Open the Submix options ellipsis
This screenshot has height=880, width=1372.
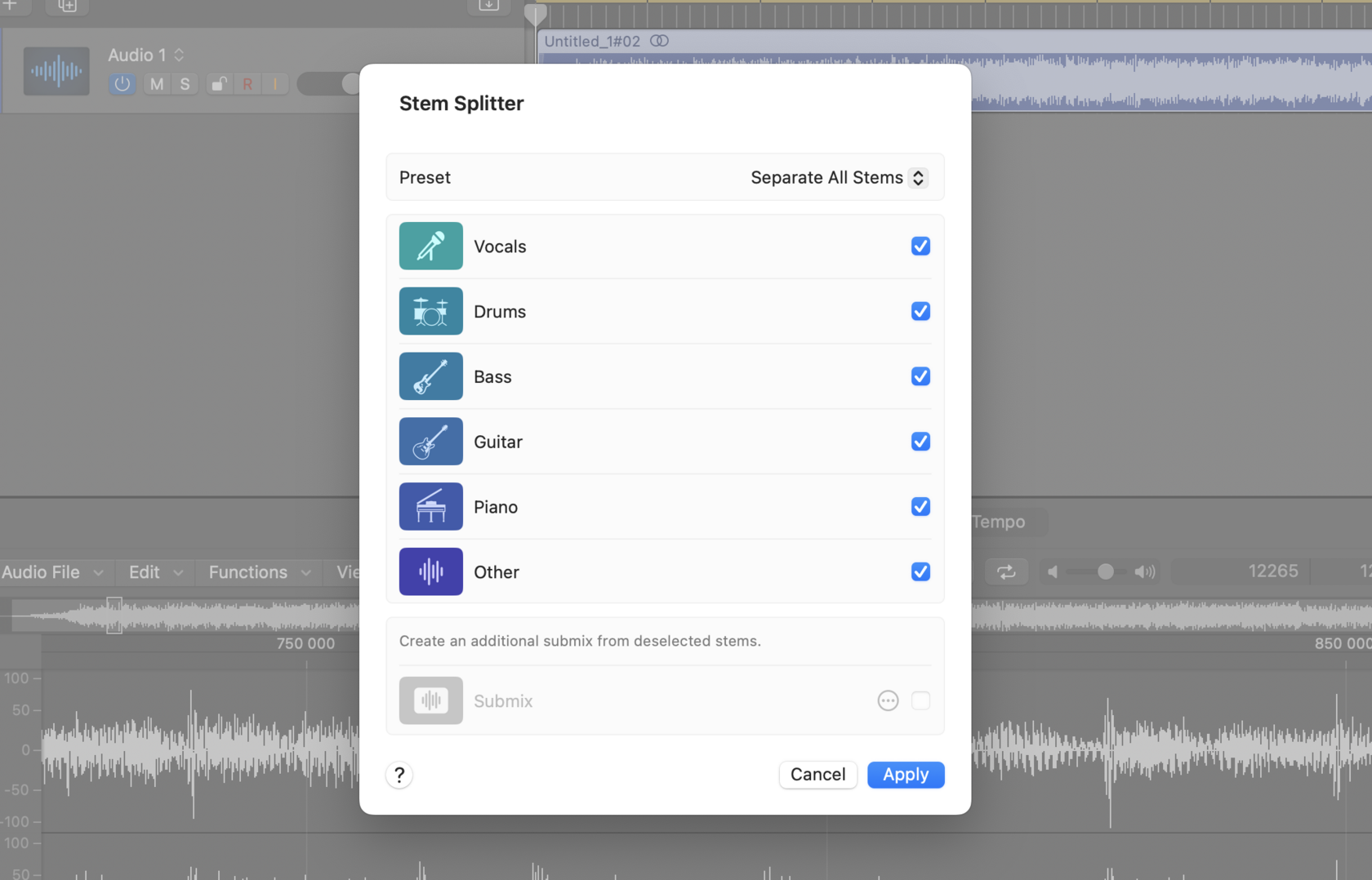(888, 700)
